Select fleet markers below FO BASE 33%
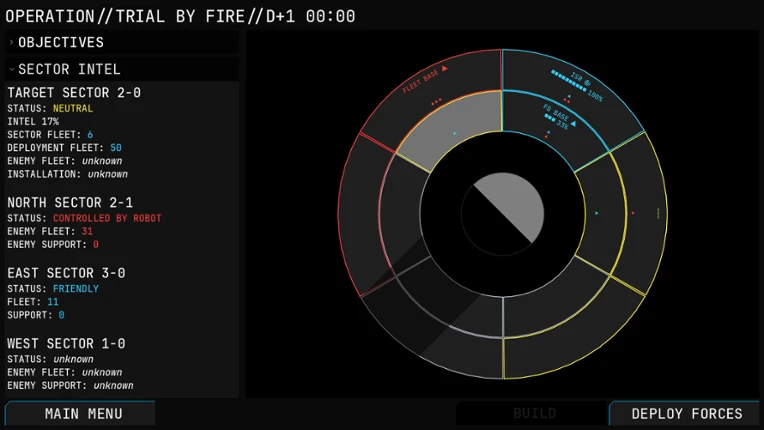Viewport: 764px width, 430px height. pos(547,134)
